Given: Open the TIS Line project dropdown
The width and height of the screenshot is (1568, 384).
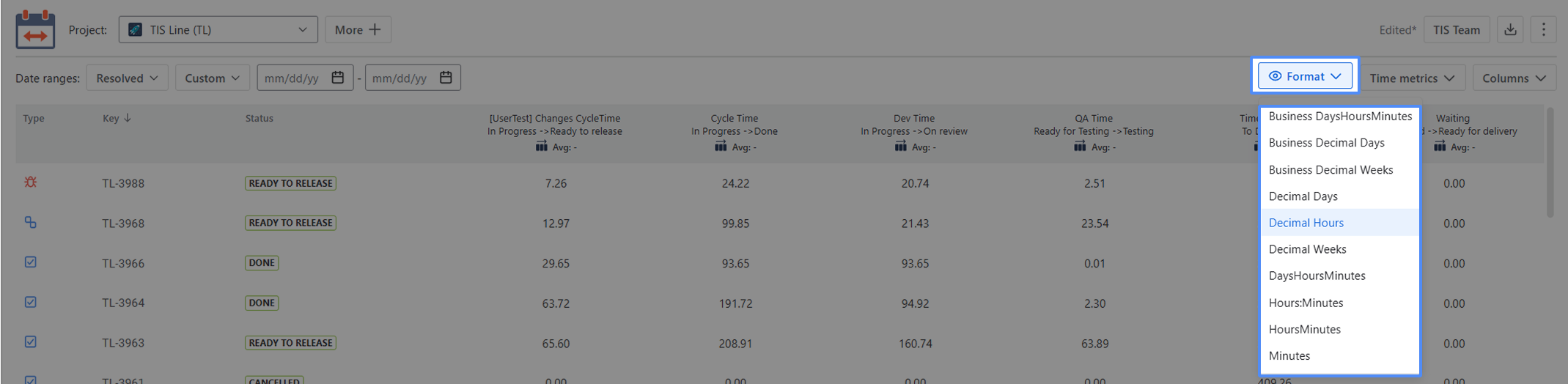Looking at the screenshot, I should (x=218, y=30).
